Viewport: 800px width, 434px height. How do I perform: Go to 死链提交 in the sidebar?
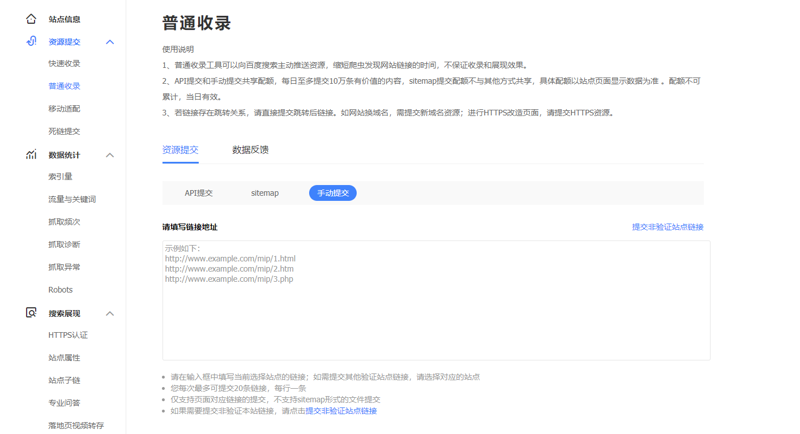(64, 131)
